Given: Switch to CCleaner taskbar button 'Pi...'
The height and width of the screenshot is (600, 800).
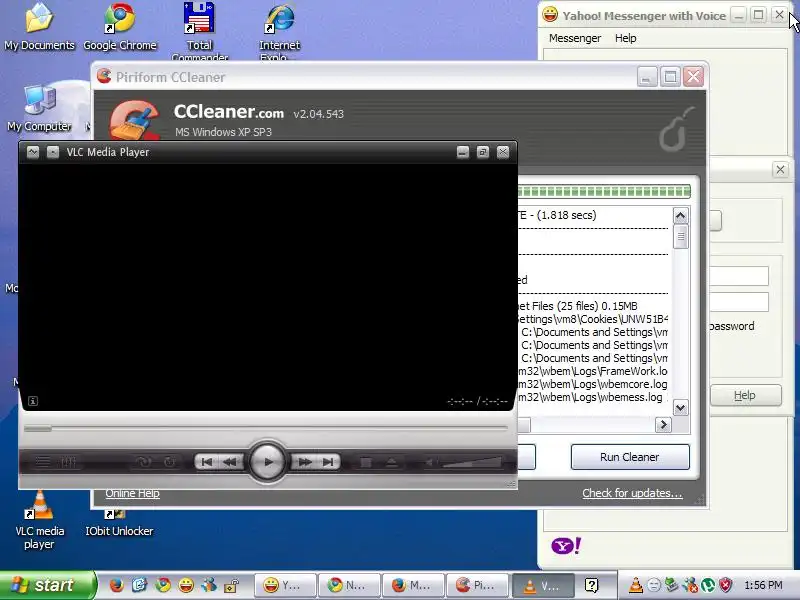Looking at the screenshot, I should 477,585.
